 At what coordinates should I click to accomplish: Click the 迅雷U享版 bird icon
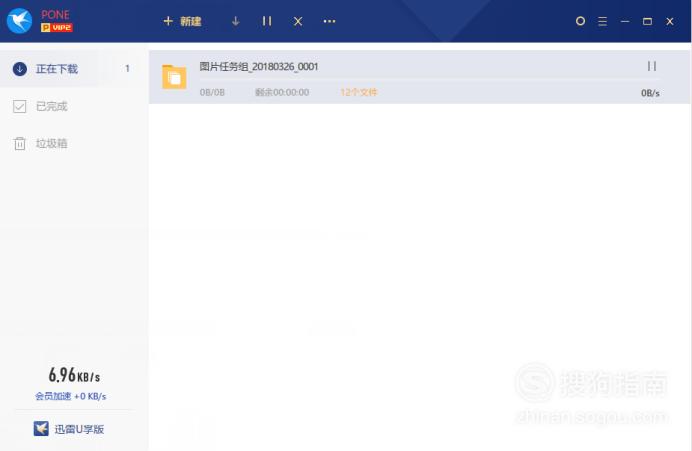click(41, 428)
